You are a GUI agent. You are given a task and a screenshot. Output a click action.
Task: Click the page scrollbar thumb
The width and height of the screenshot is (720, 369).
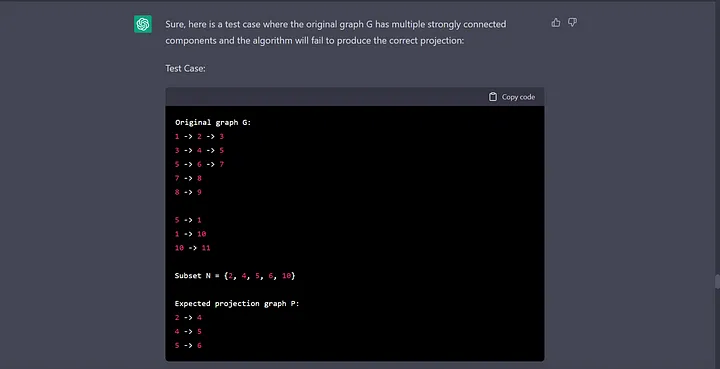717,281
